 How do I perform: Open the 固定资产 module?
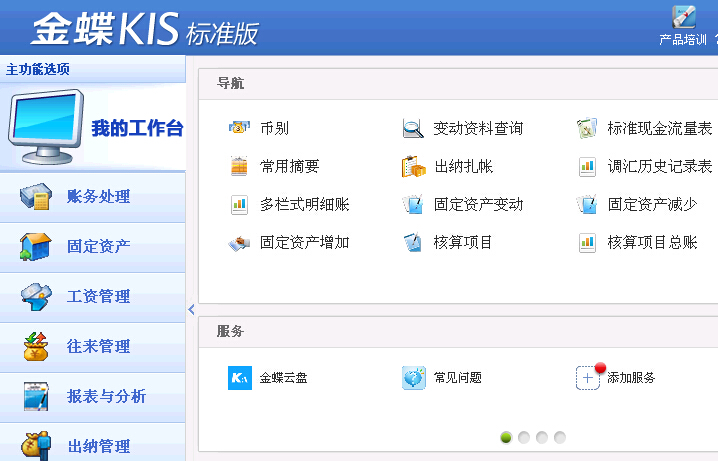(x=92, y=247)
